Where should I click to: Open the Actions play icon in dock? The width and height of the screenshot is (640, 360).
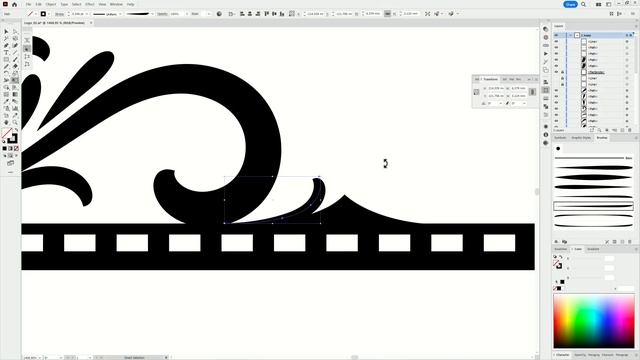point(546,53)
